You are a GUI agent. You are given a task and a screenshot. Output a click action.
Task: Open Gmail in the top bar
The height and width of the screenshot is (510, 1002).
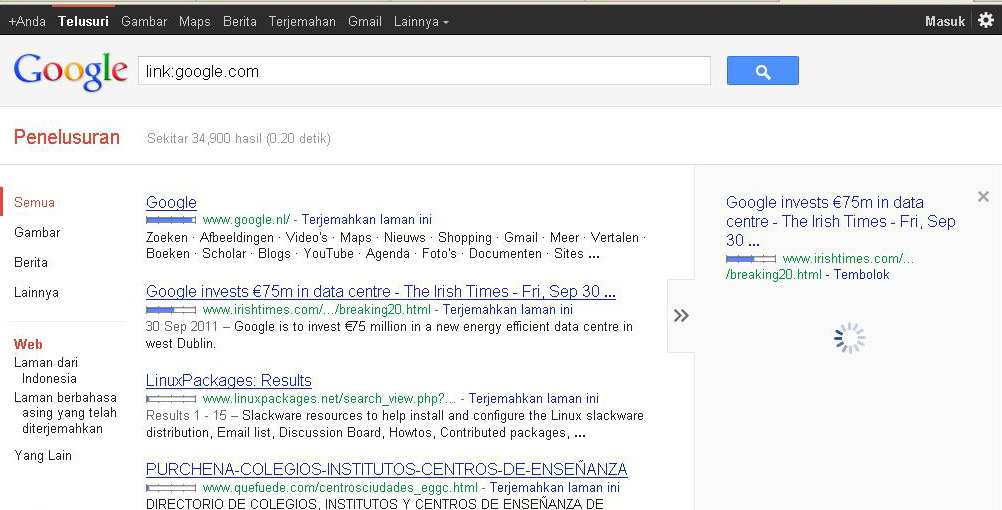pos(365,22)
